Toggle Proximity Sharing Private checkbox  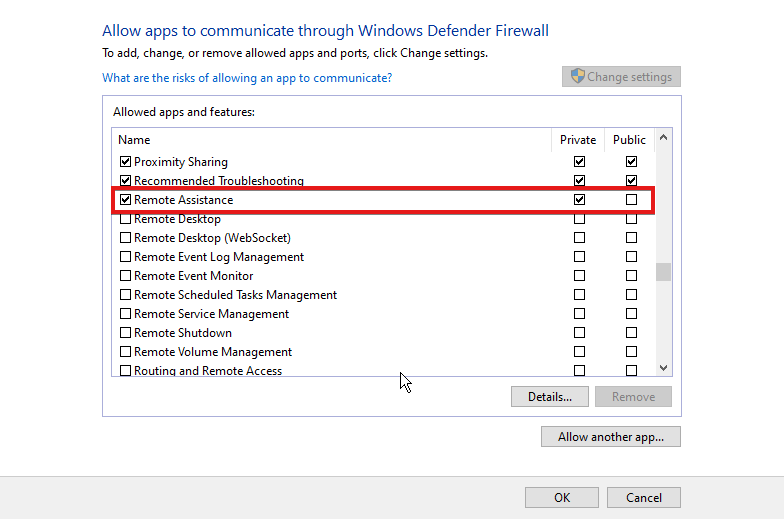(x=580, y=162)
